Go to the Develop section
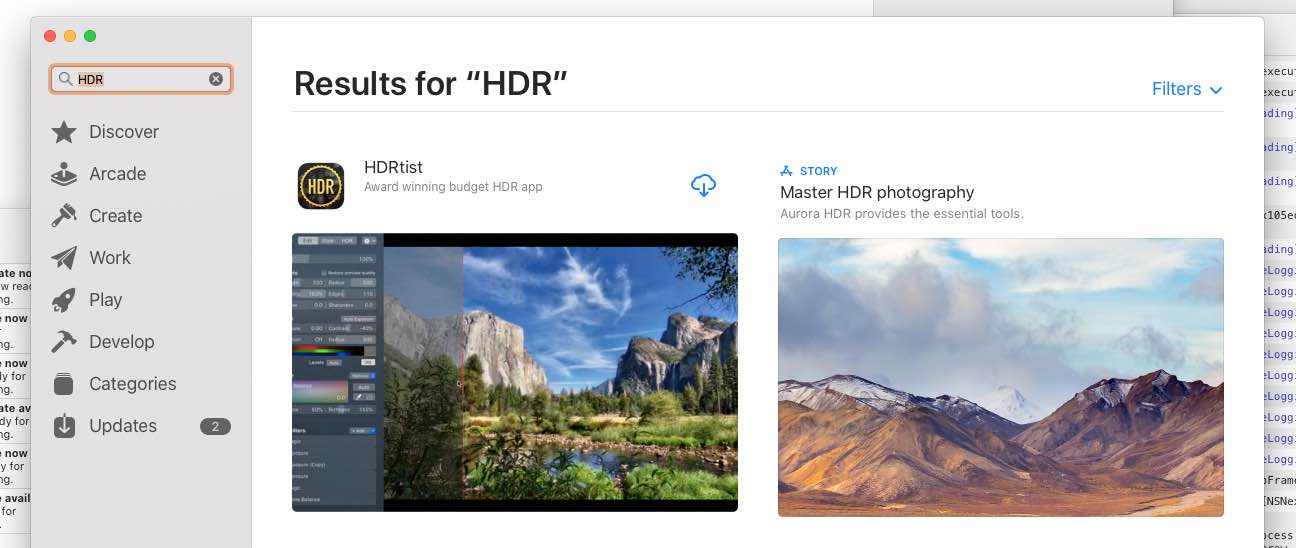The width and height of the screenshot is (1296, 548). pos(122,342)
